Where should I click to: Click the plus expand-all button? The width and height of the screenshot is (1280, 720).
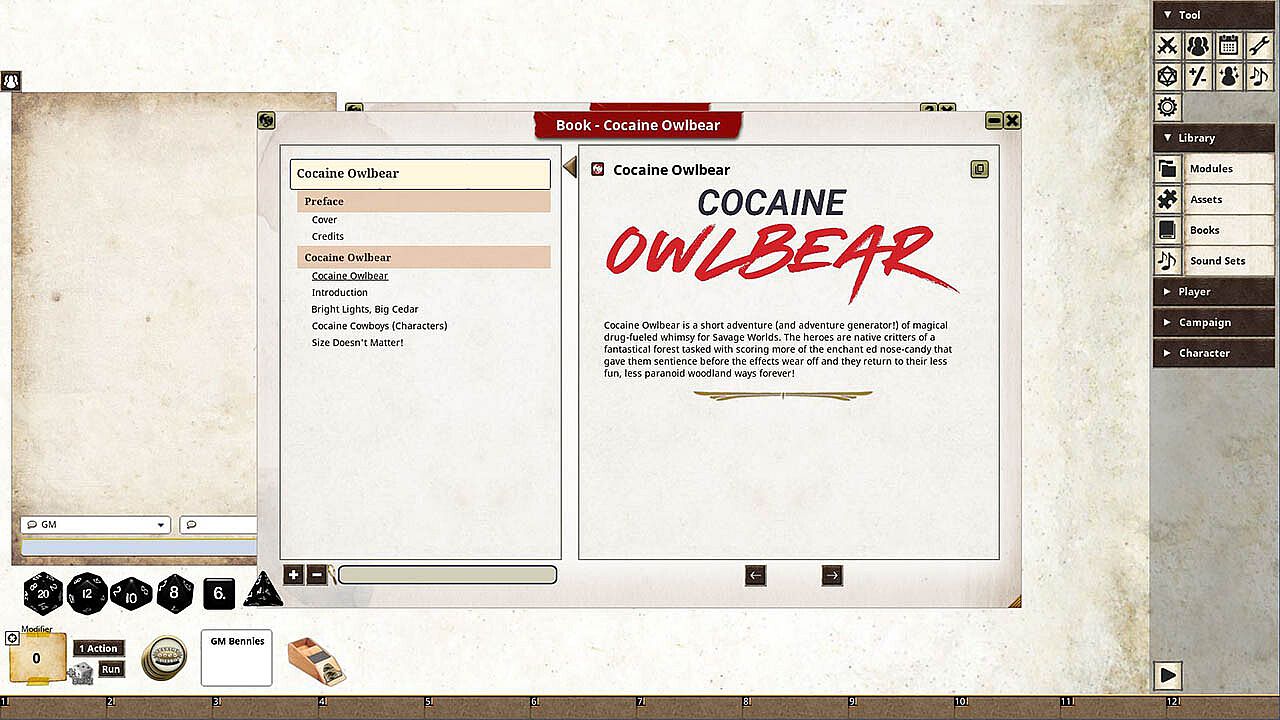293,575
